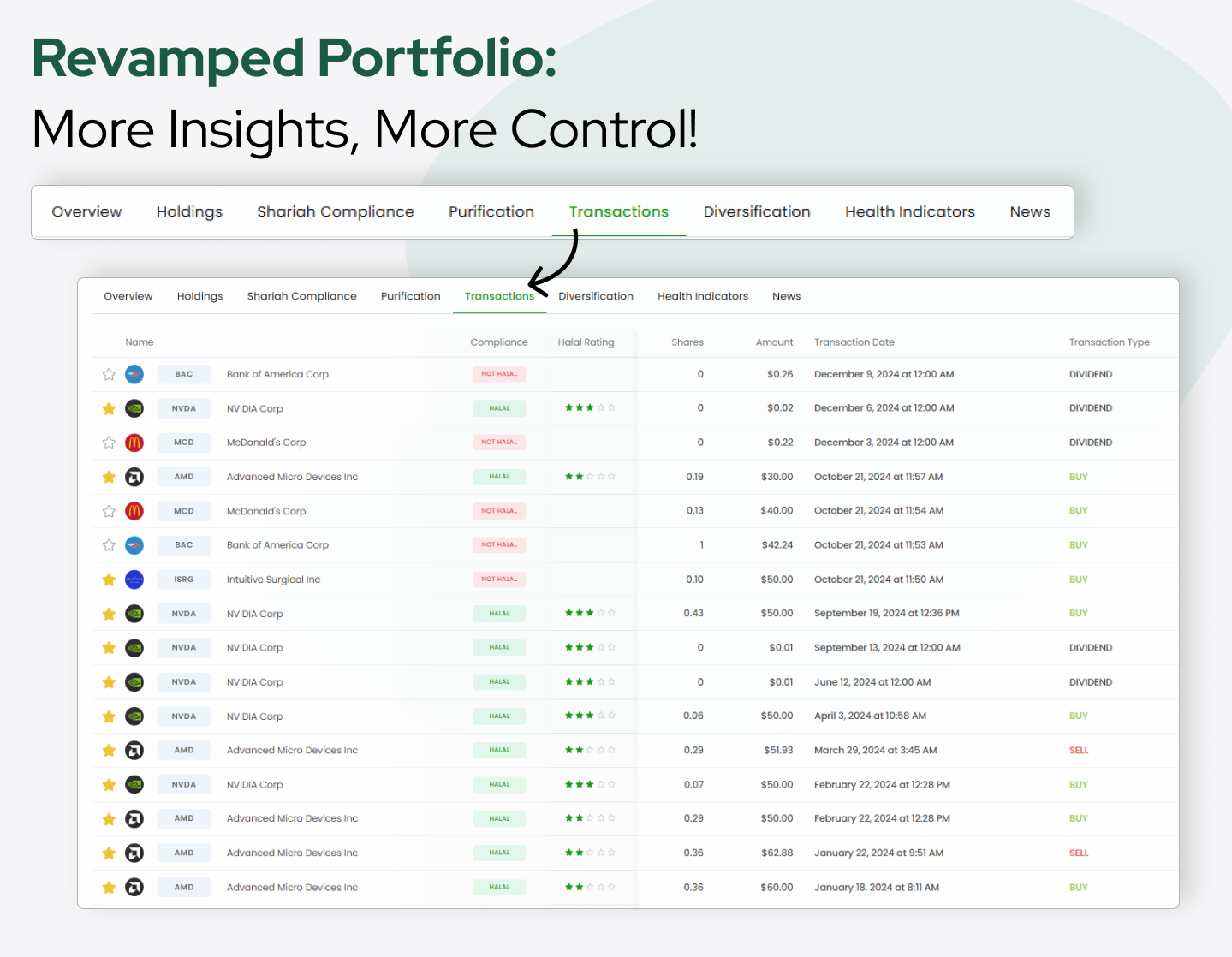The image size is (1232, 957).
Task: Open Diversification in the large upper tab bar
Action: point(757,211)
